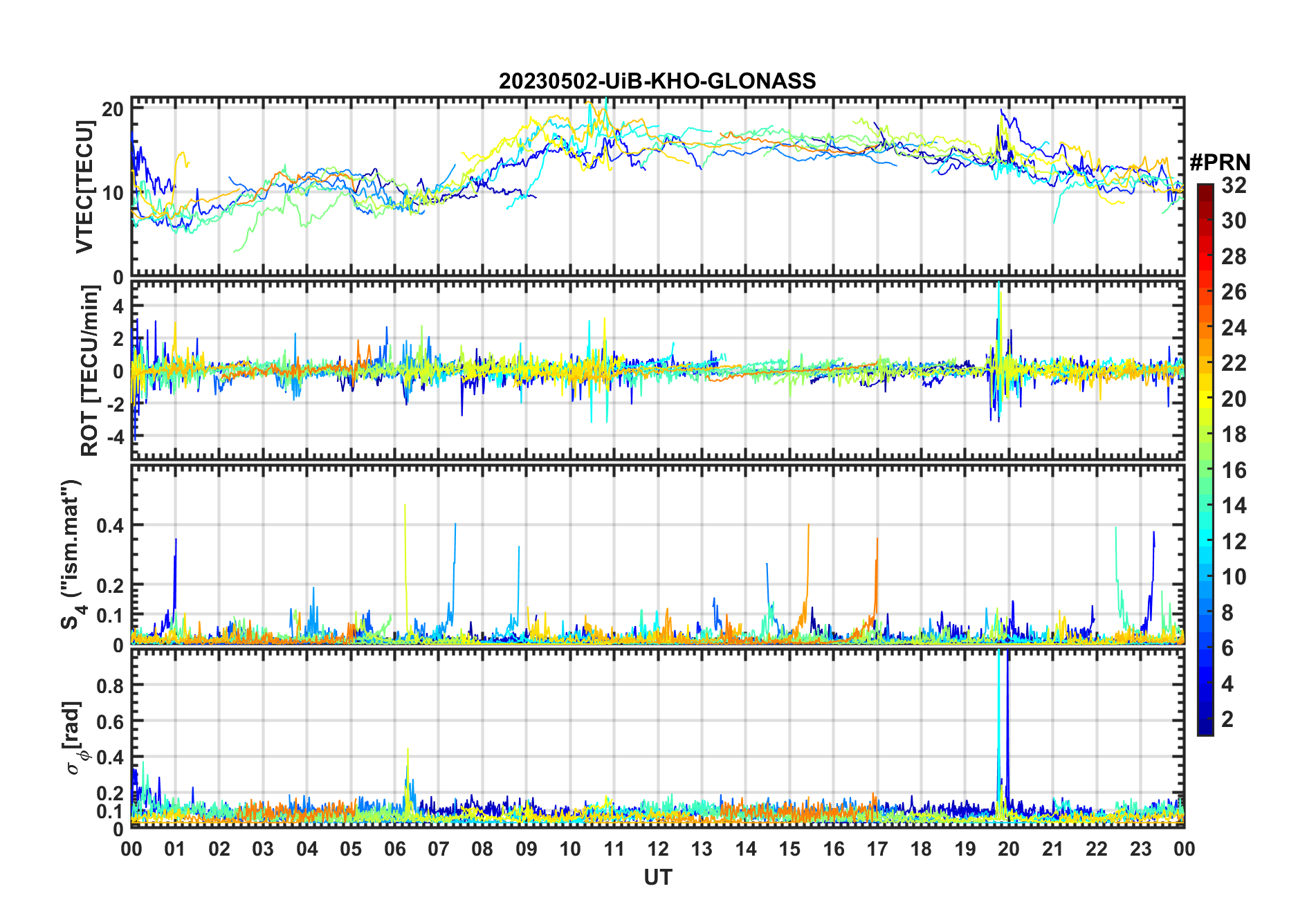Click x-axis tick label 07
This screenshot has width=1316, height=920.
pos(439,849)
